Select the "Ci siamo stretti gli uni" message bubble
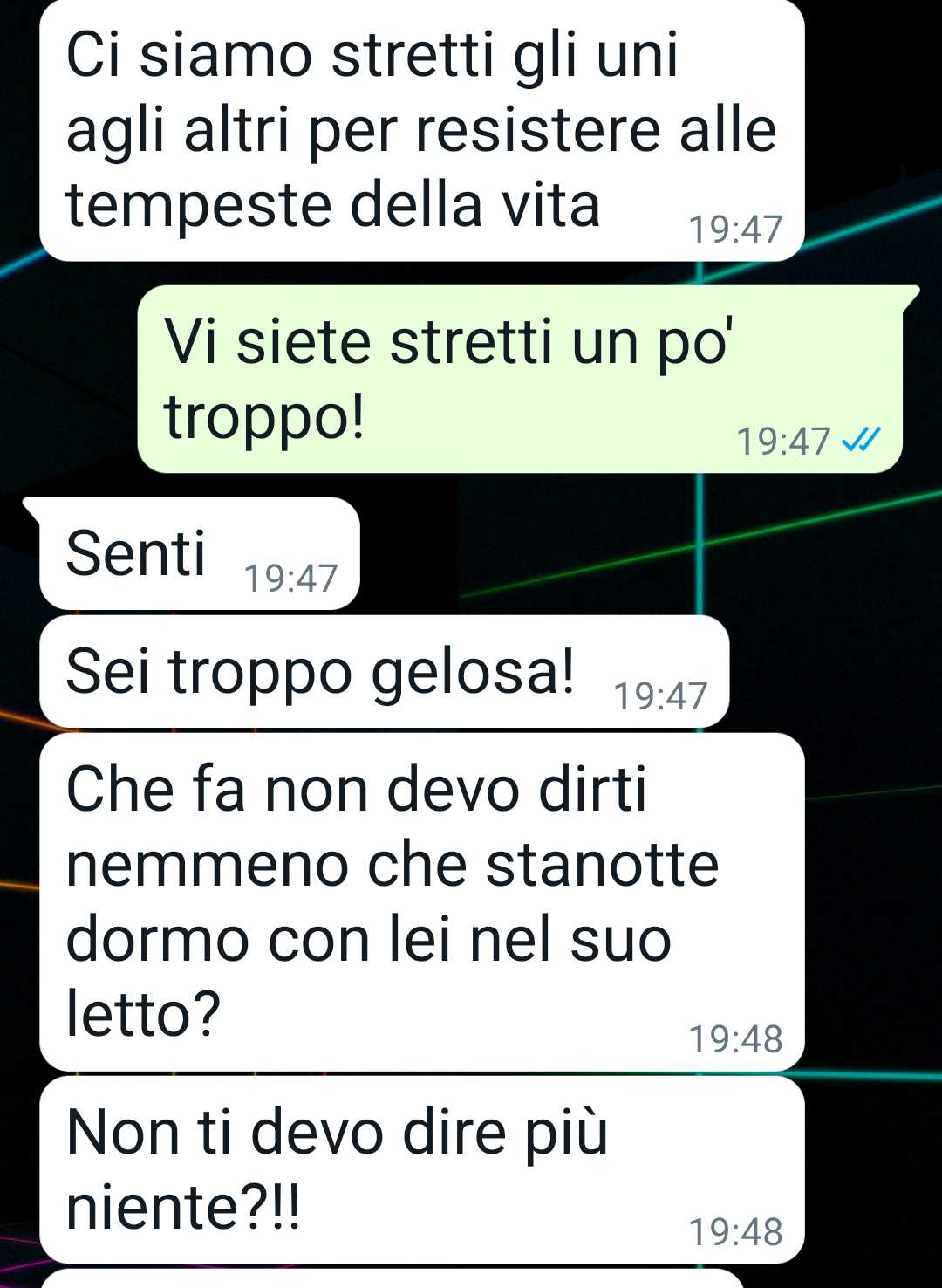Image resolution: width=942 pixels, height=1288 pixels. click(422, 130)
